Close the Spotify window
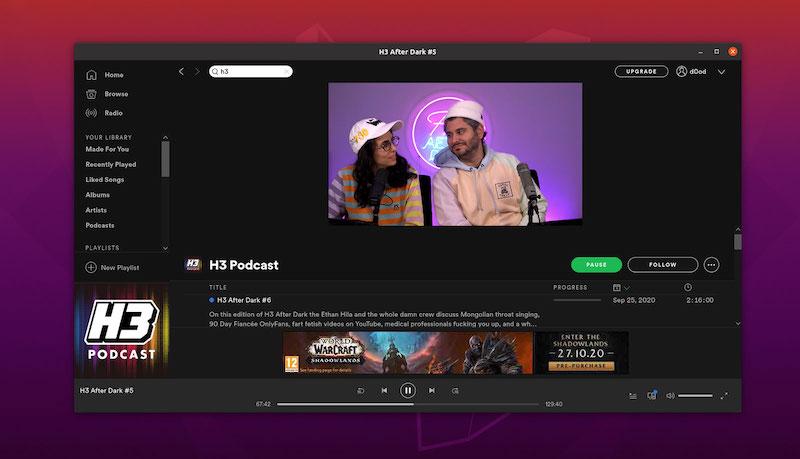This screenshot has width=800, height=459. pyautogui.click(x=733, y=52)
